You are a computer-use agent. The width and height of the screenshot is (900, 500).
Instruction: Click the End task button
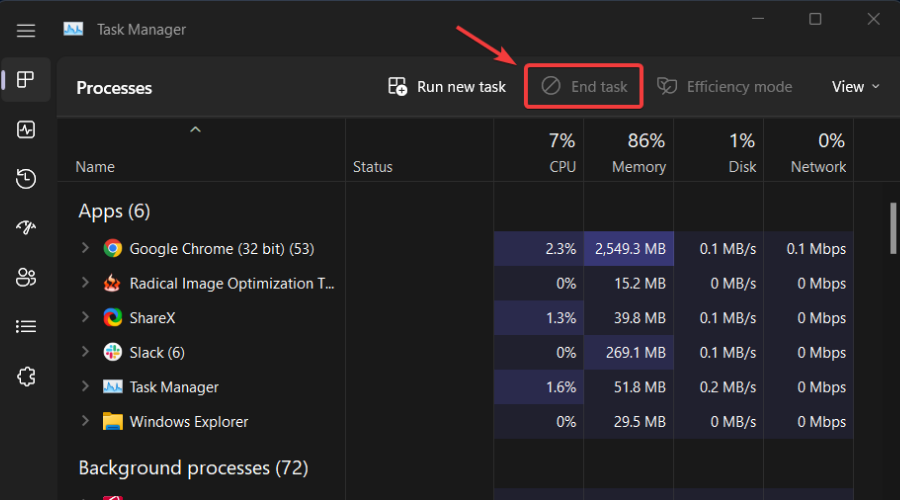pos(585,87)
